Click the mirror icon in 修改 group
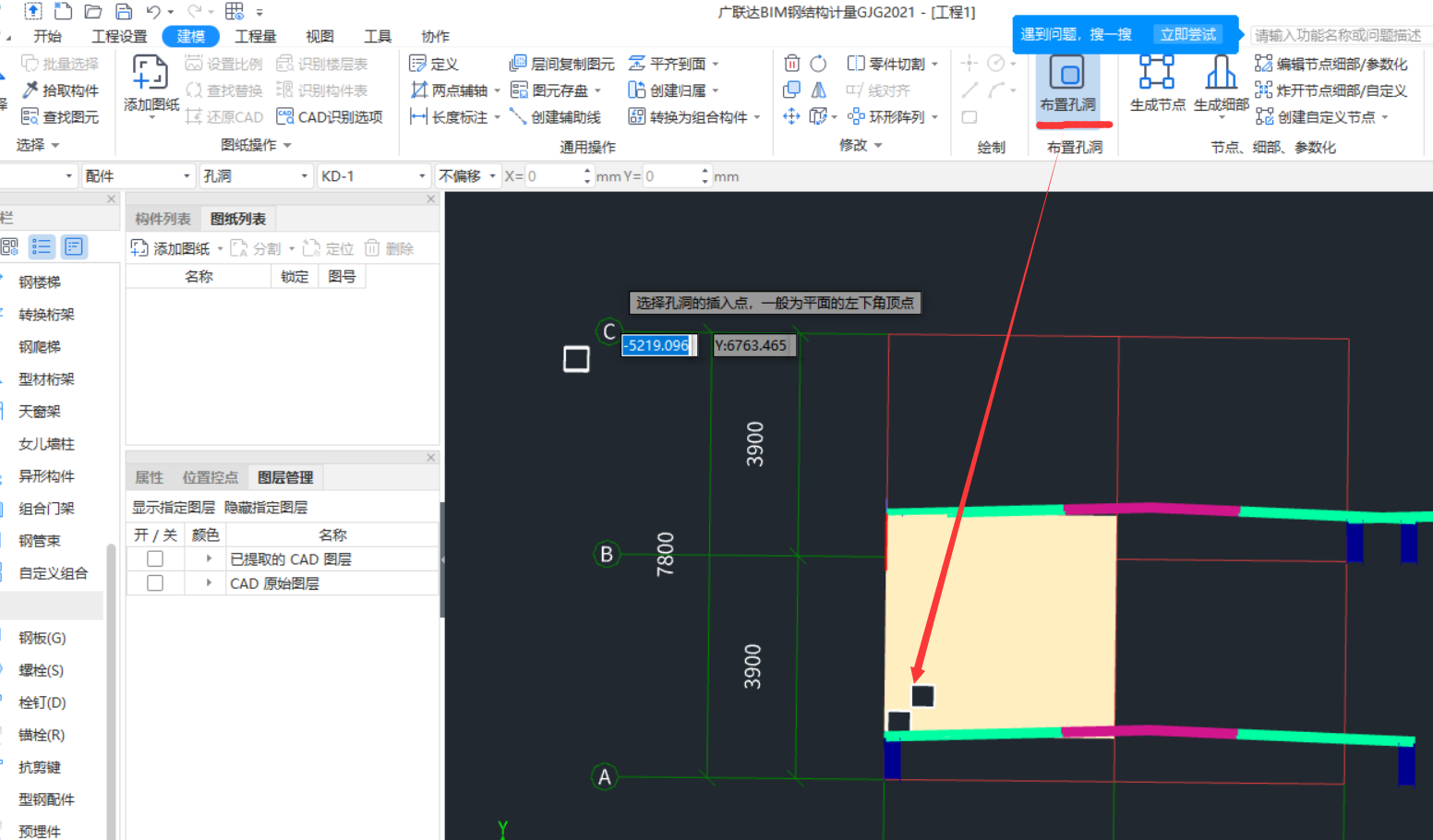Viewport: 1433px width, 840px height. pyautogui.click(x=818, y=90)
